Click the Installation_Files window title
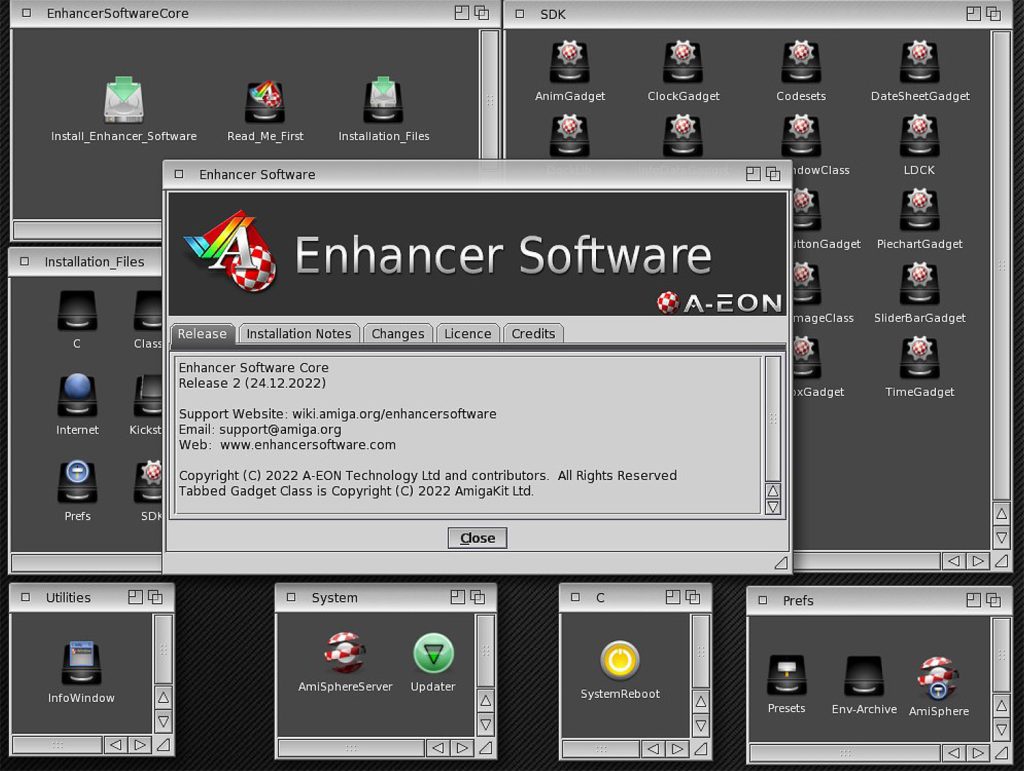The image size is (1024, 771). point(94,262)
